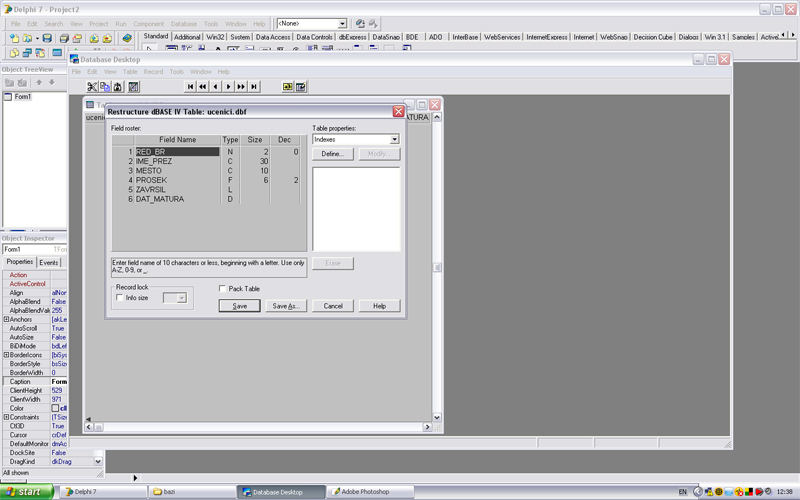
Task: Click the Copy icon in Database Desktop toolbar
Action: 105,87
